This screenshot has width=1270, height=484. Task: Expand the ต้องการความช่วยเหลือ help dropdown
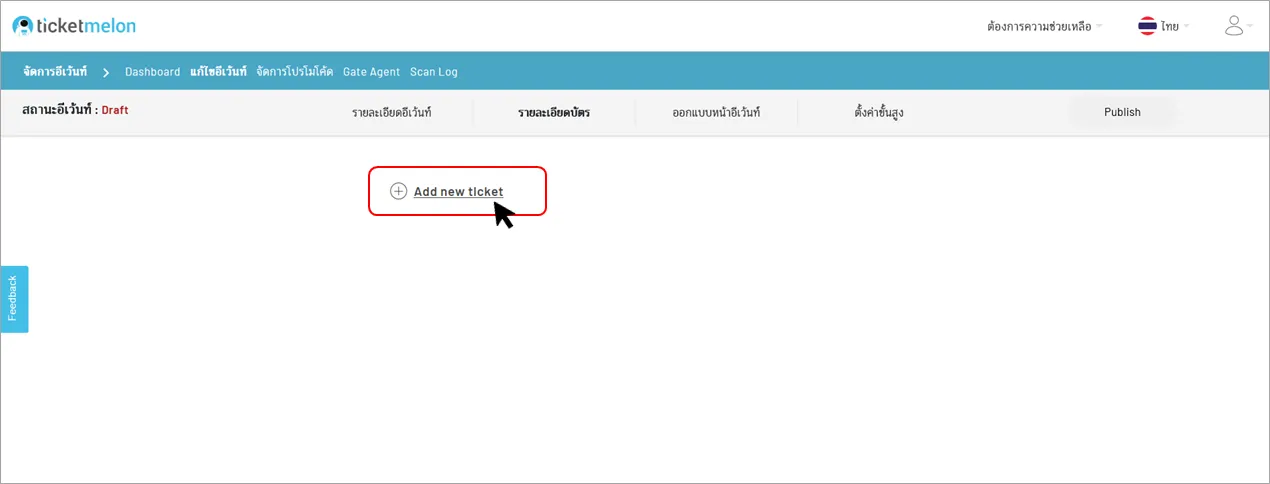point(1044,26)
